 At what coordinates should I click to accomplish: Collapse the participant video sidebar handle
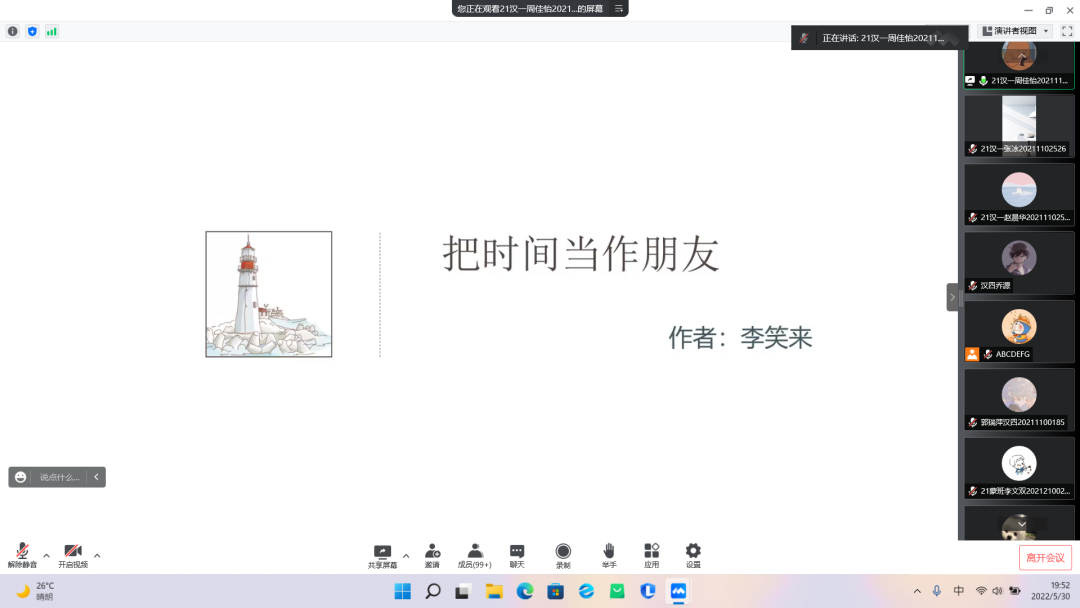point(952,297)
